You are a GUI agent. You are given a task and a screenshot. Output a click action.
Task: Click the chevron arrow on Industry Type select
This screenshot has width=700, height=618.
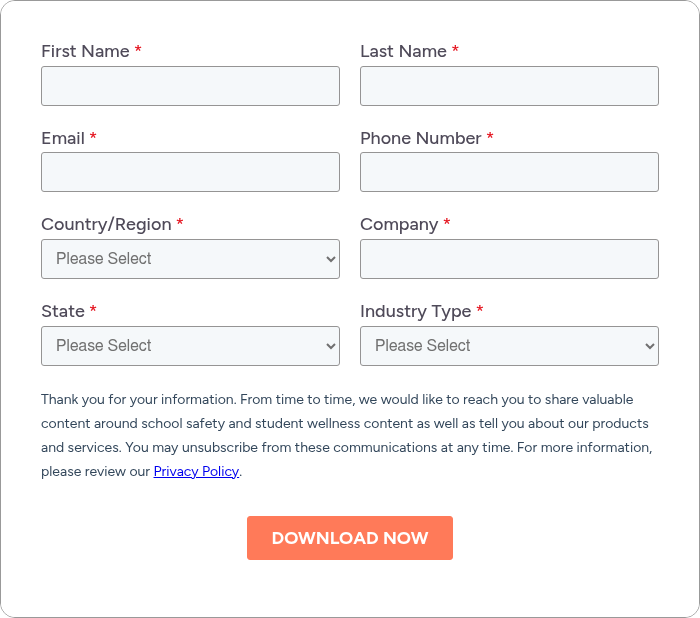649,346
